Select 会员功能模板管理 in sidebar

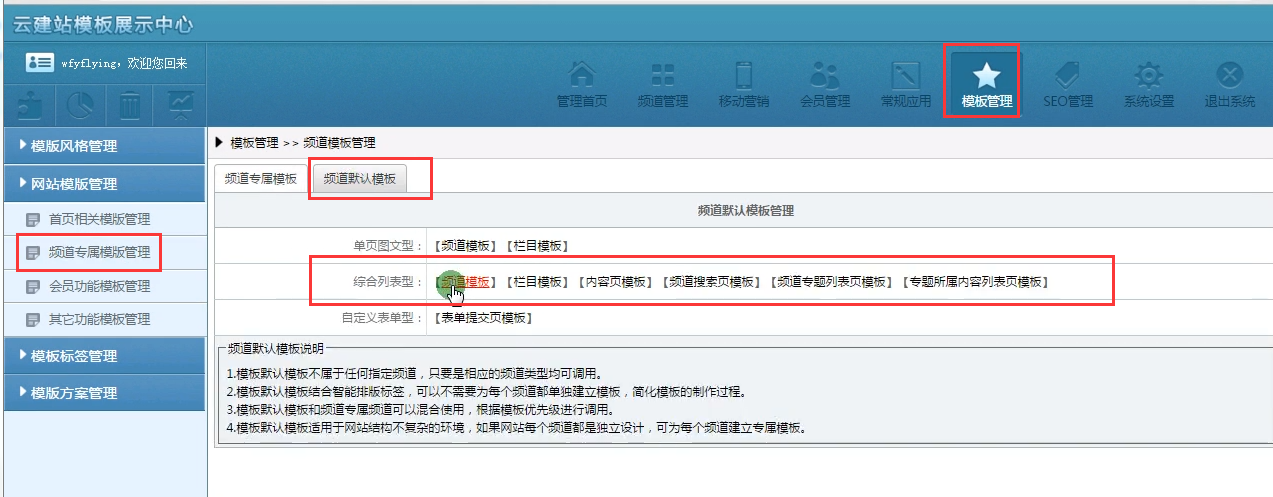(x=100, y=287)
